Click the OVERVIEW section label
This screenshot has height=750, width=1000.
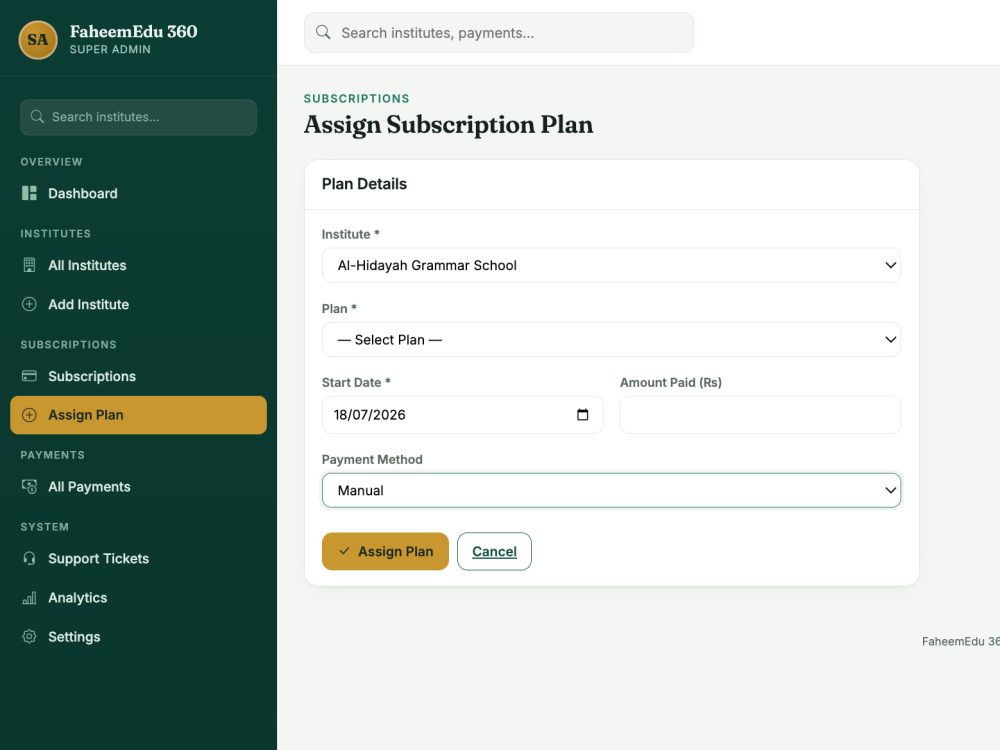coord(51,162)
